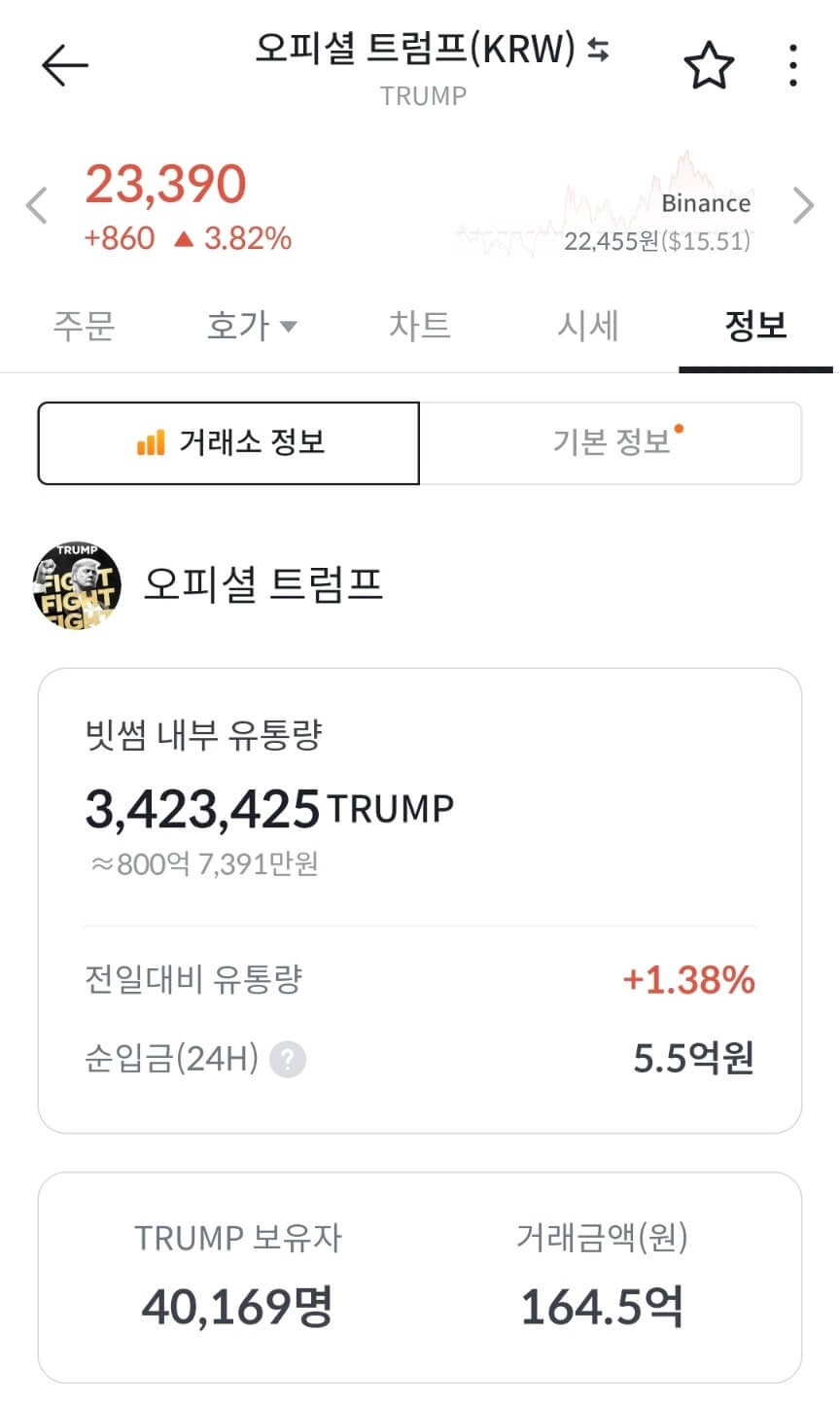
Task: Tap the right chevron to view next coin
Action: coord(804,205)
